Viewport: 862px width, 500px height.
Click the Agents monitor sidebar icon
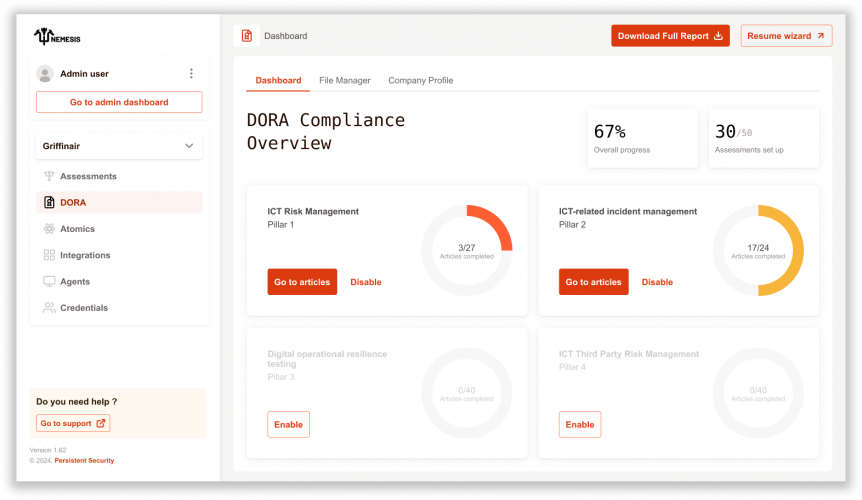(49, 281)
